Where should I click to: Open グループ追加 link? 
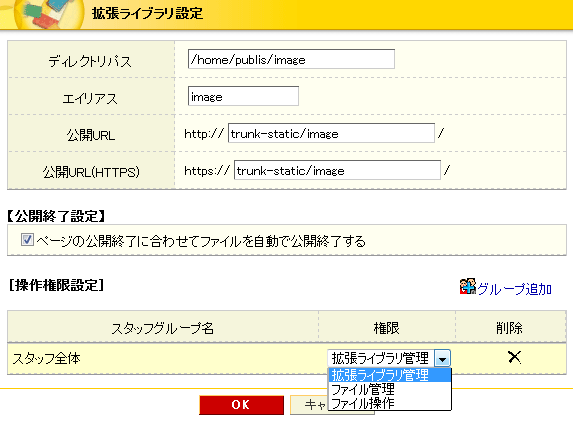pos(515,289)
